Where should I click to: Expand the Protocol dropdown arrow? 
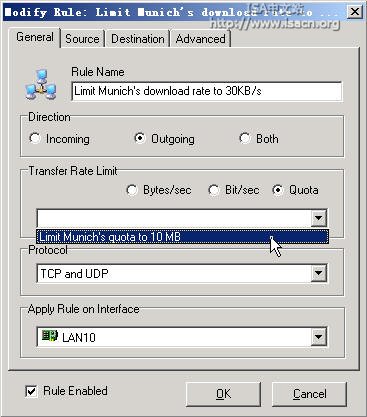(318, 273)
